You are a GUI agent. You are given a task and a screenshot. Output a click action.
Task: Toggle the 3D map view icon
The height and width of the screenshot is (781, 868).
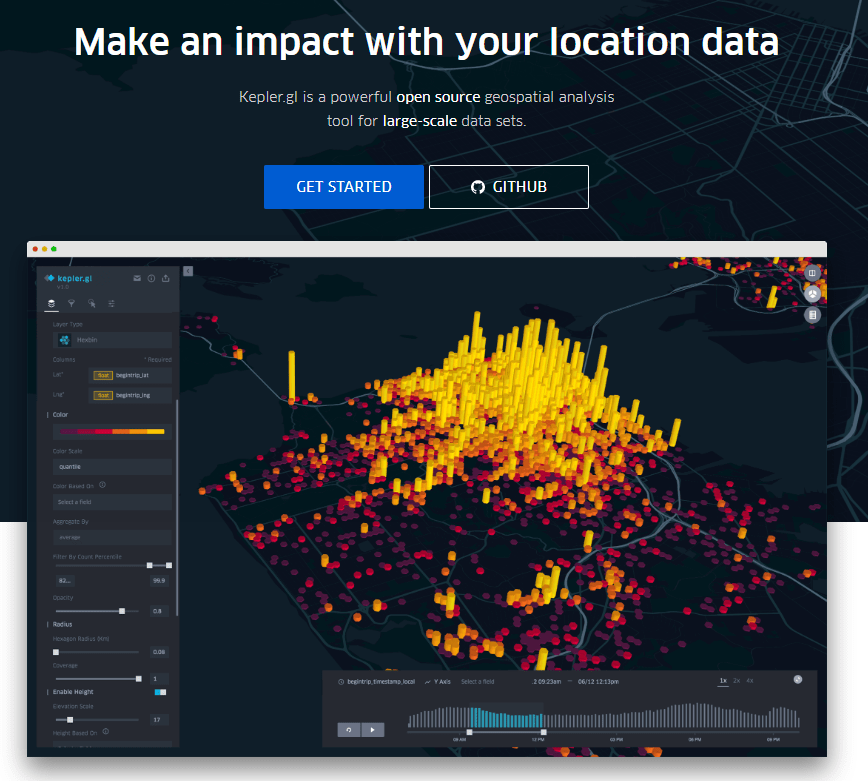point(813,294)
